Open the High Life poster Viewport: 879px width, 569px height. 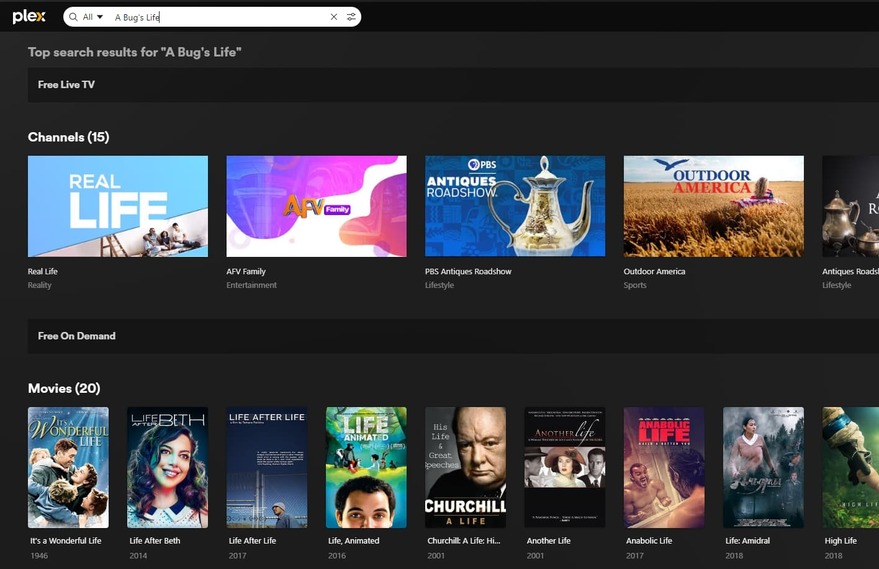(x=850, y=467)
